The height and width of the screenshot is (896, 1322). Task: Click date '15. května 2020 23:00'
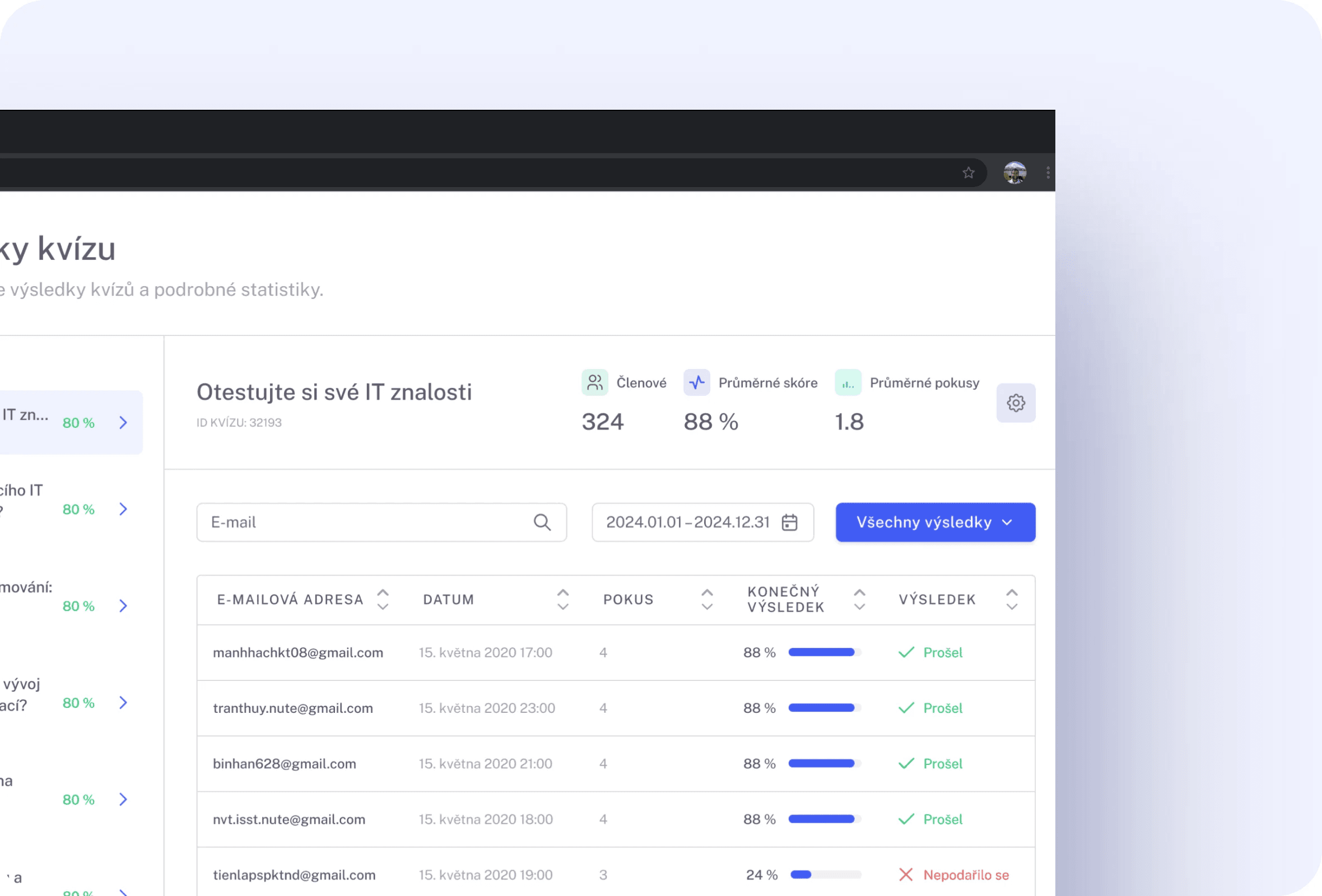(487, 708)
